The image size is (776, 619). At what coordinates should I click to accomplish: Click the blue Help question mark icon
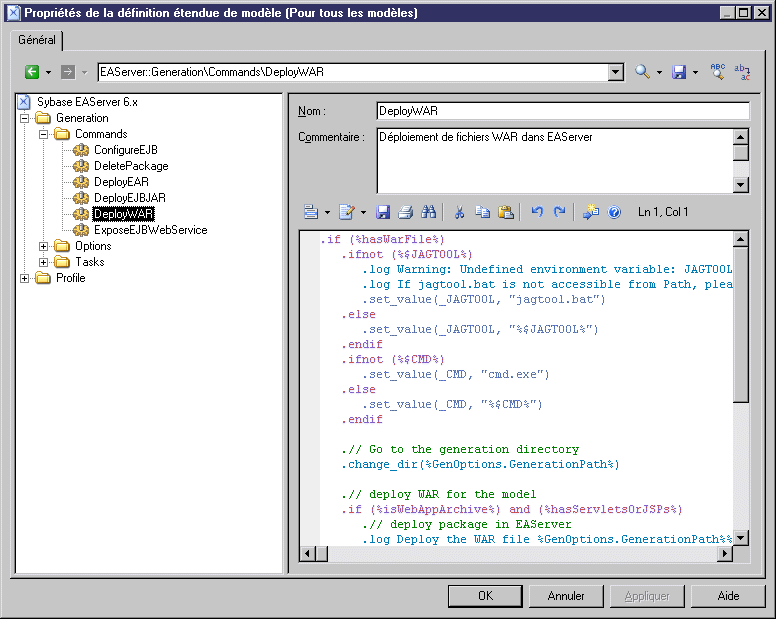614,212
